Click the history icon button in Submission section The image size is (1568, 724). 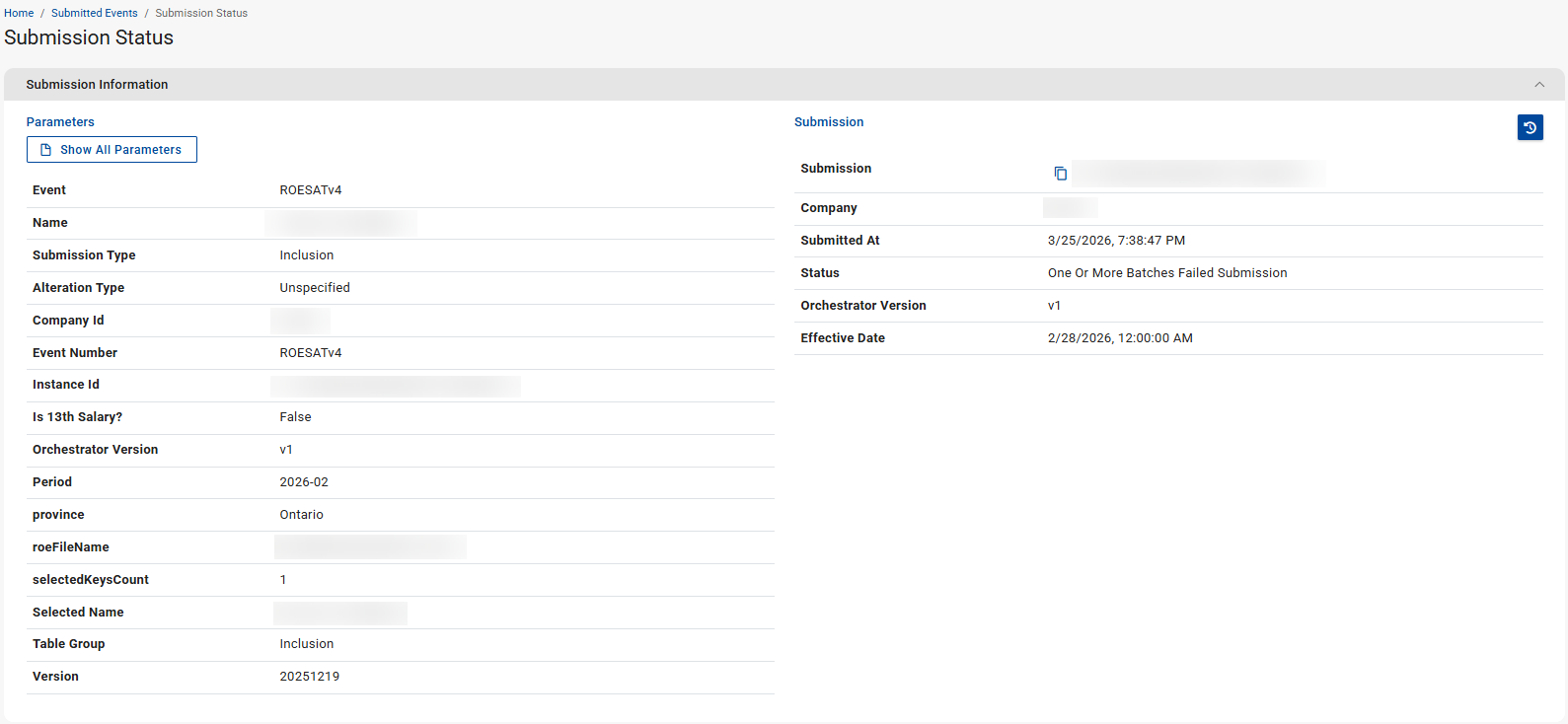tap(1530, 127)
